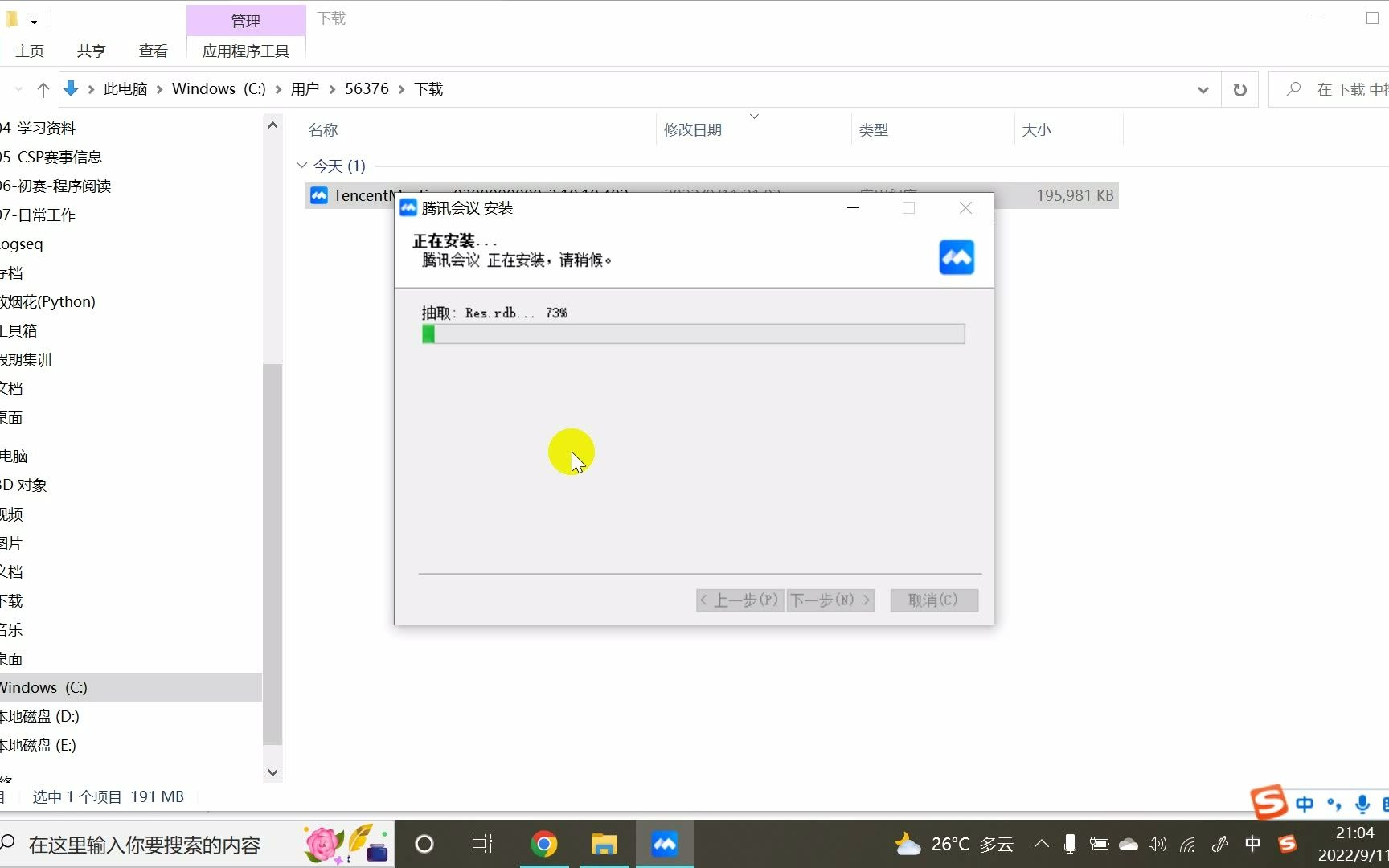Show hidden system tray icons
Image resolution: width=1389 pixels, height=868 pixels.
tap(1041, 844)
